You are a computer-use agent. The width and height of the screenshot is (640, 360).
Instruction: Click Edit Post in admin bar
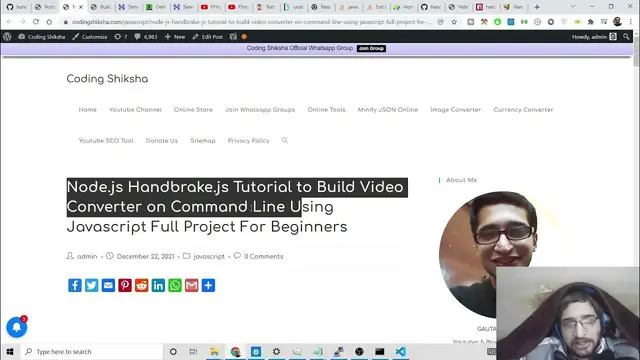coord(208,37)
